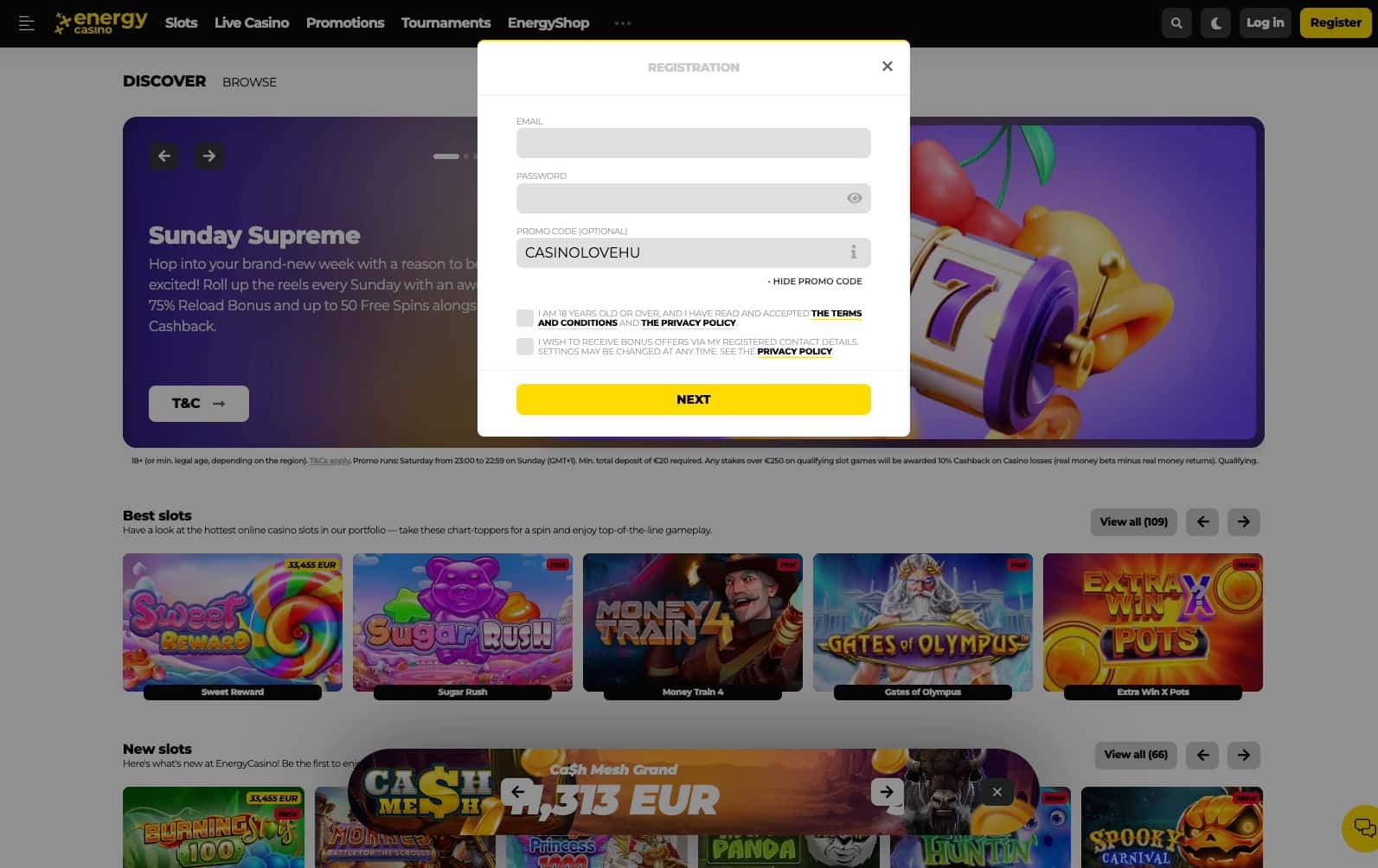1378x868 pixels.
Task: Open more navigation options ellipsis
Action: tap(623, 23)
